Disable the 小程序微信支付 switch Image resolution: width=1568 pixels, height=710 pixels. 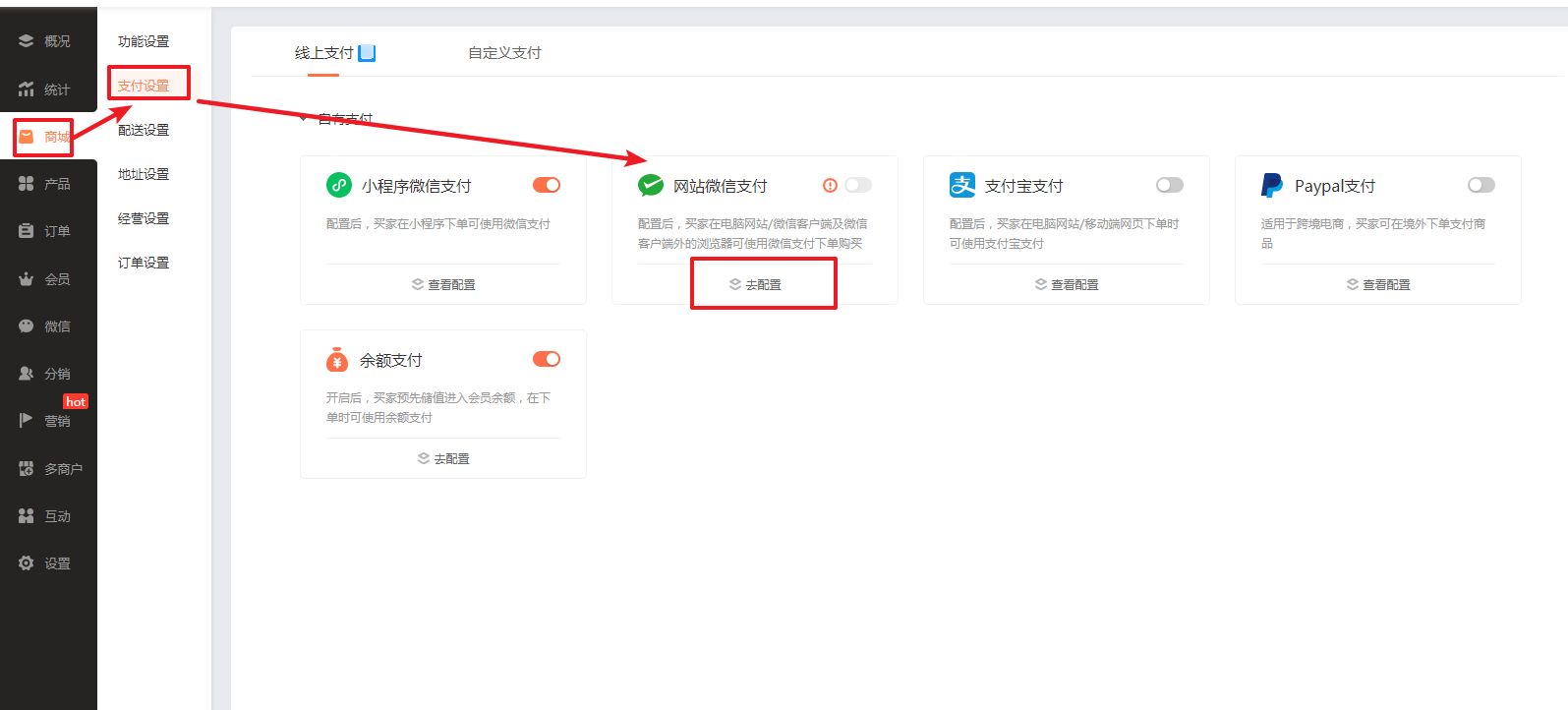pyautogui.click(x=547, y=185)
